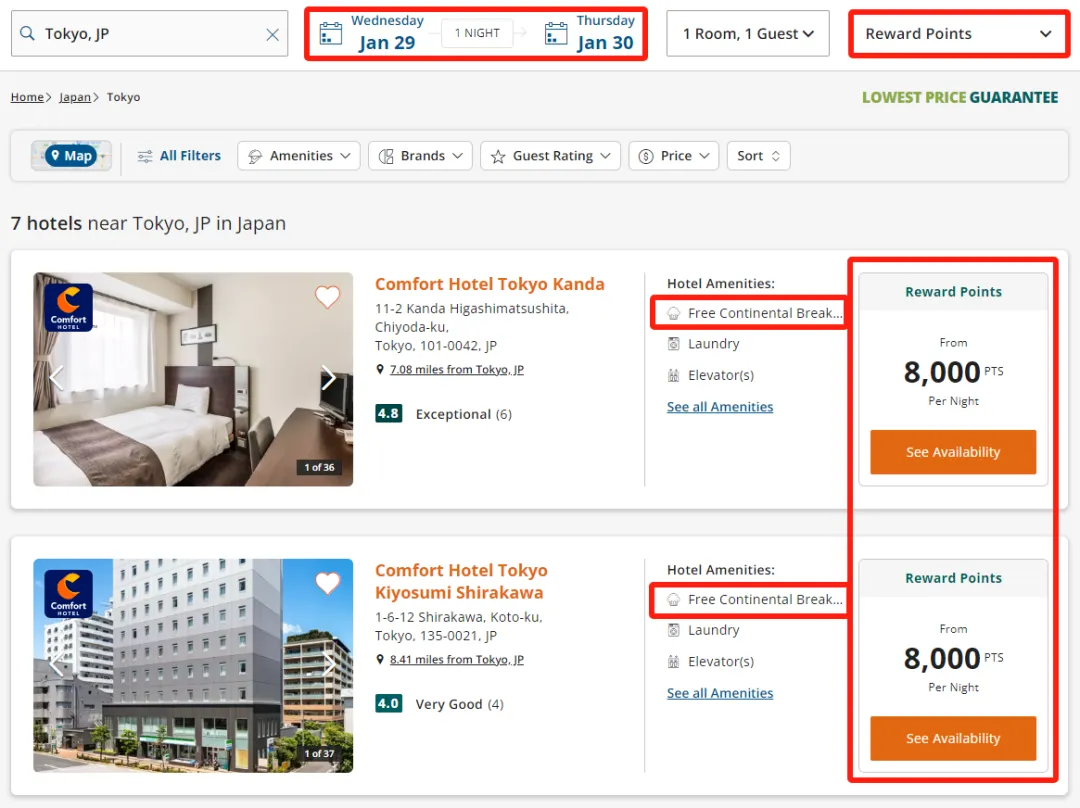1080x808 pixels.
Task: Favorite Comfort Hotel Tokyo Kiyosumi Shirakawa heart
Action: [x=327, y=583]
